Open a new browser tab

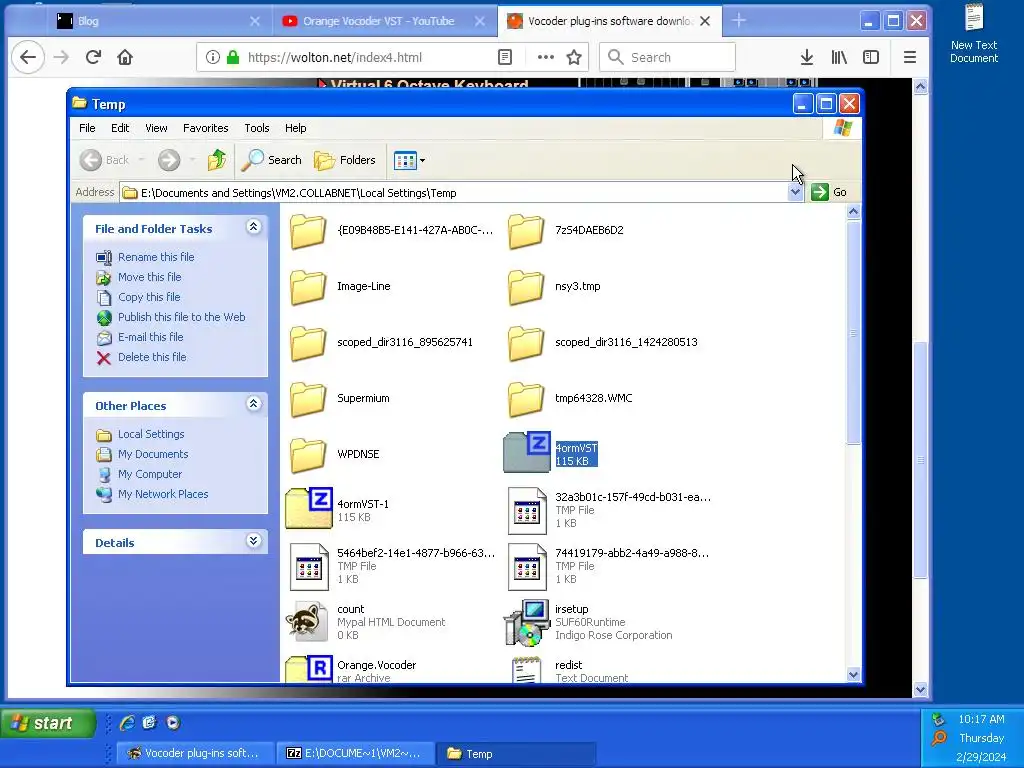point(739,21)
